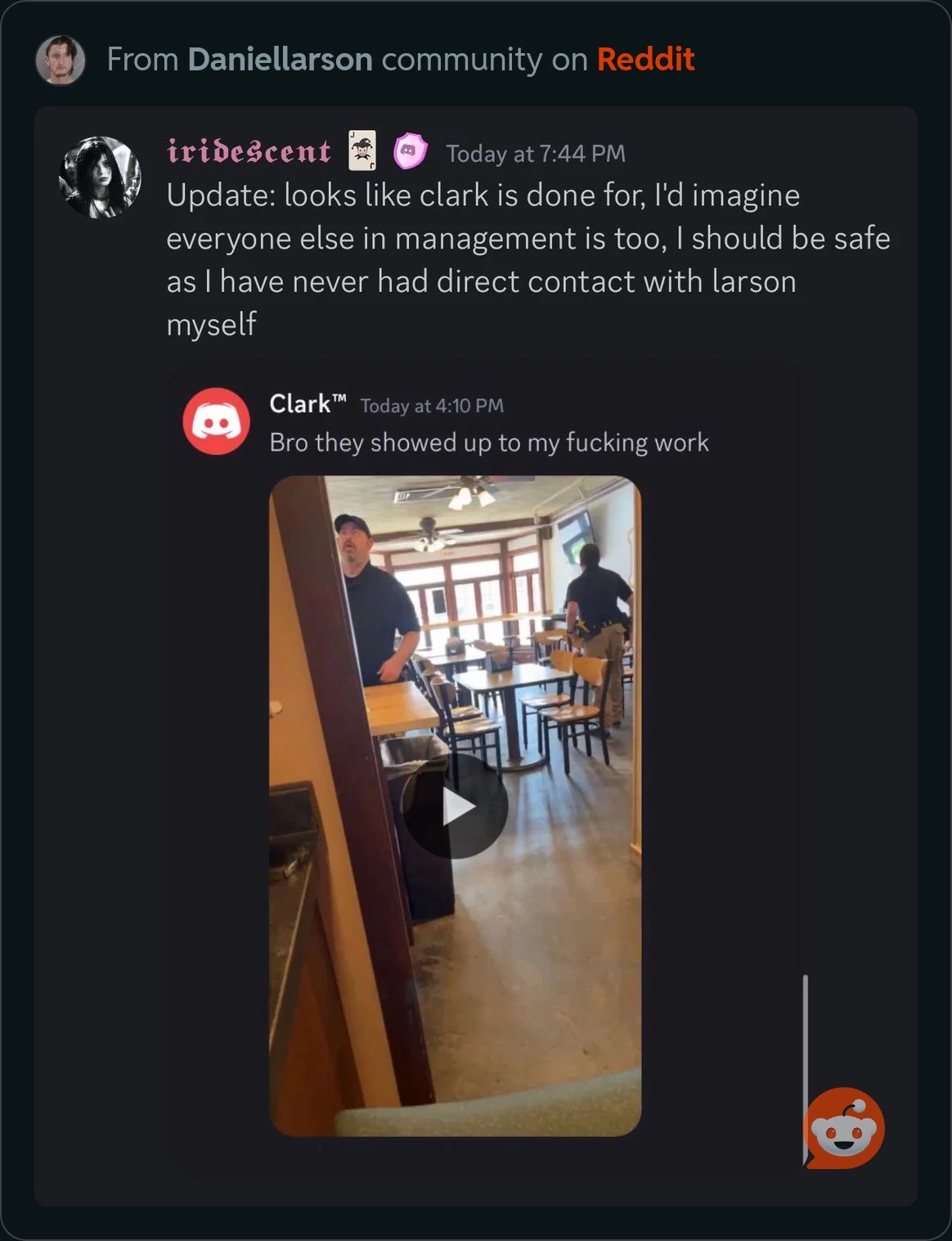Click the pink Discord role badge
This screenshot has height=1241, width=952.
[410, 151]
